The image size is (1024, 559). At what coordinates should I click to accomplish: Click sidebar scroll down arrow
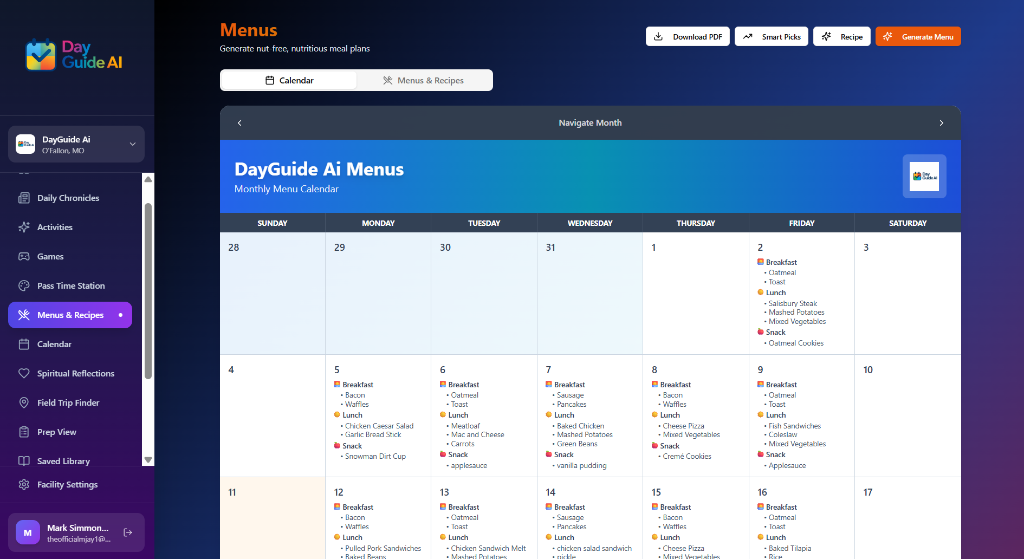tap(148, 460)
